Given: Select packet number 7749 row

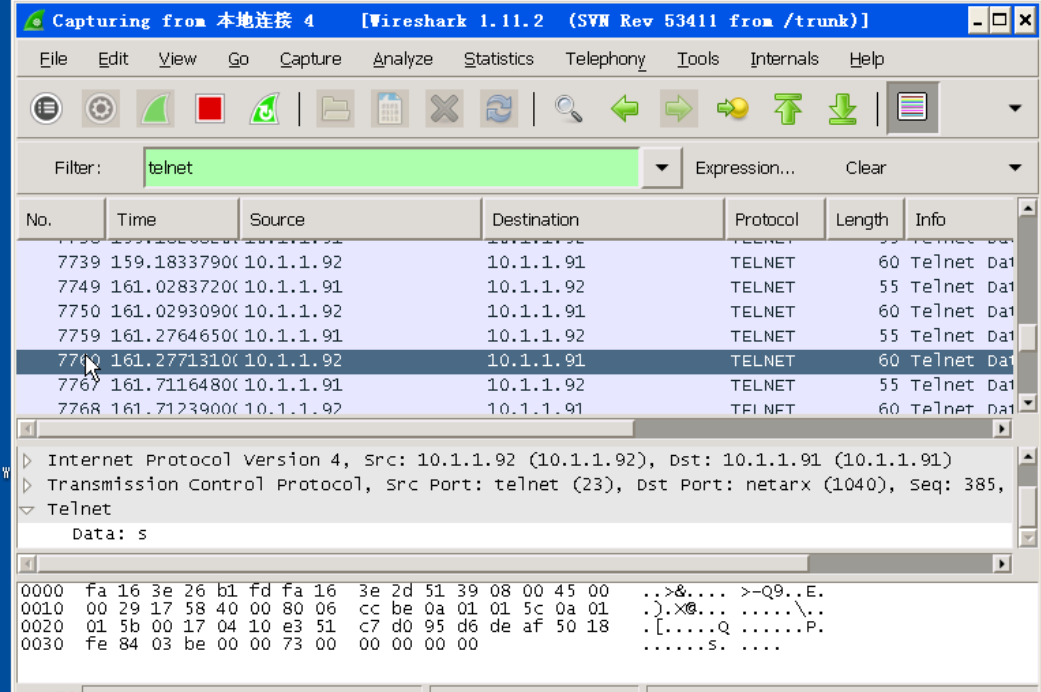Looking at the screenshot, I should pos(515,287).
